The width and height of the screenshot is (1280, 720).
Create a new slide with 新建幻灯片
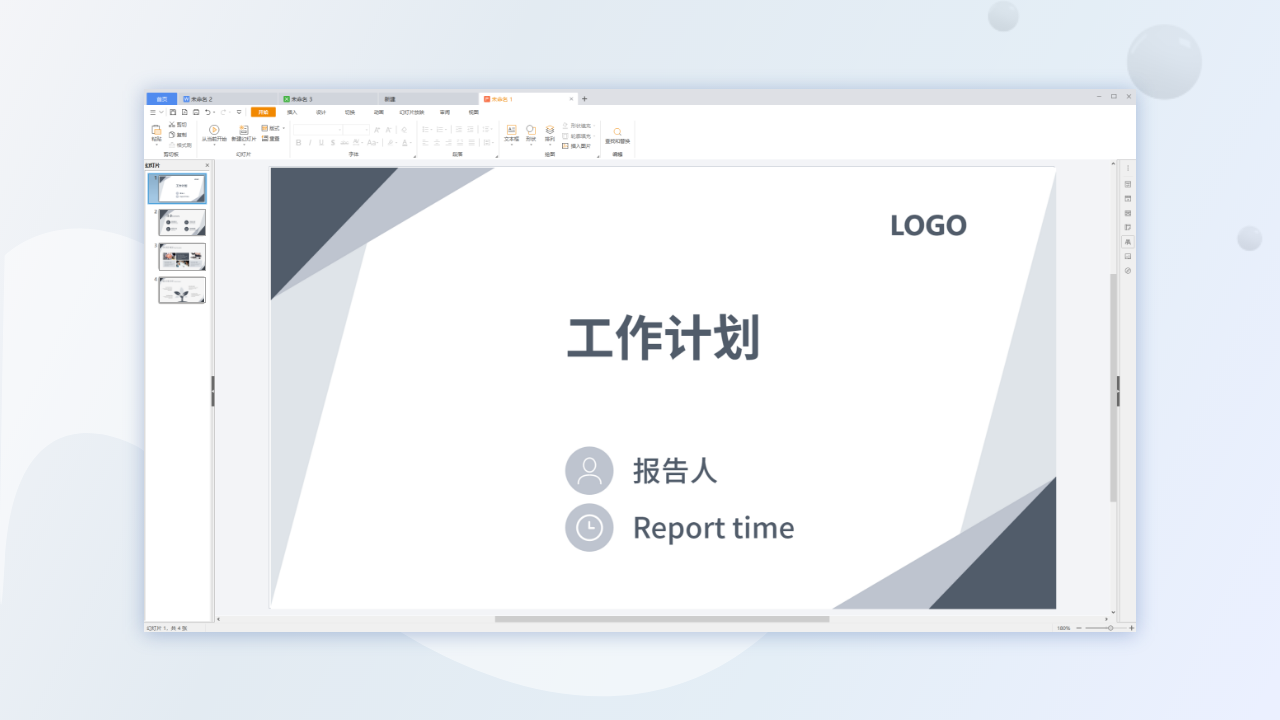pos(242,131)
